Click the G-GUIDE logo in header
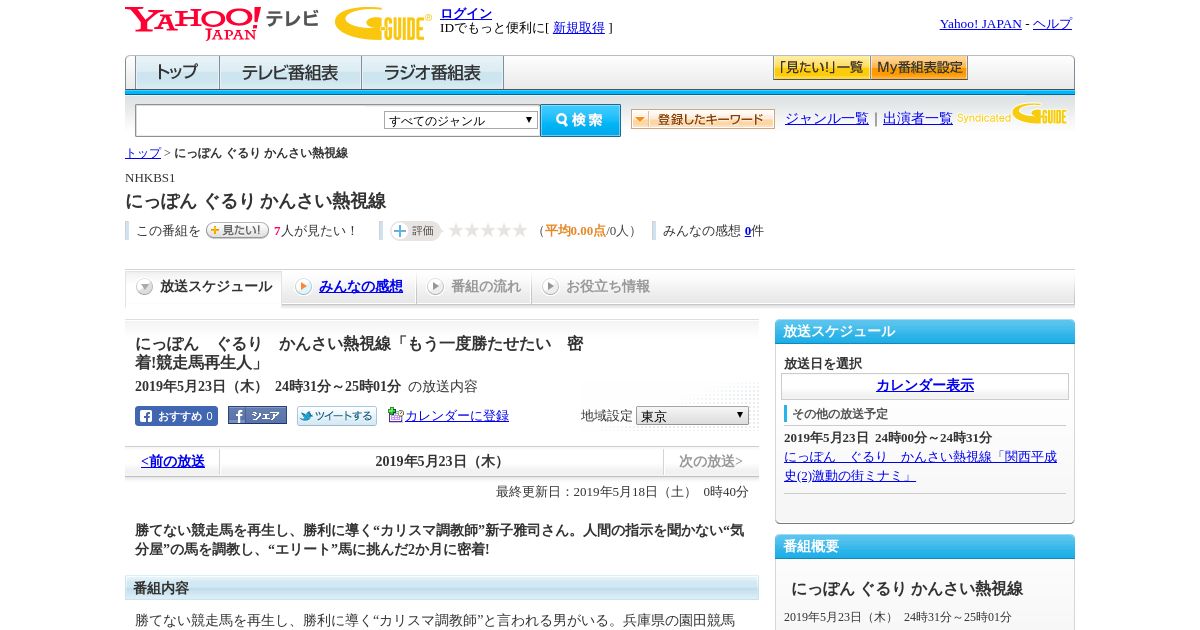The width and height of the screenshot is (1200, 630). [383, 23]
